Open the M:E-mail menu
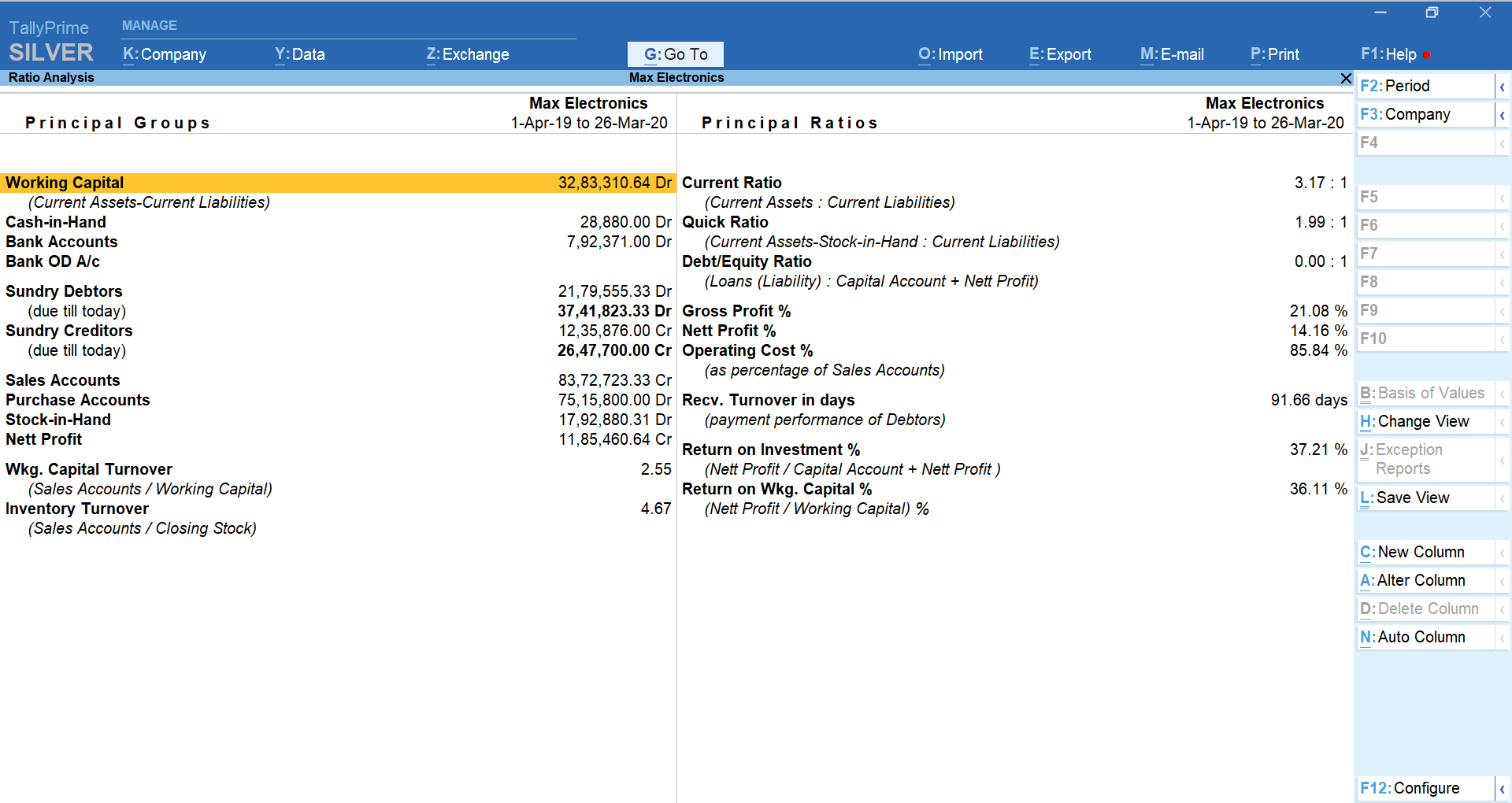This screenshot has height=803, width=1512. 1172,54
